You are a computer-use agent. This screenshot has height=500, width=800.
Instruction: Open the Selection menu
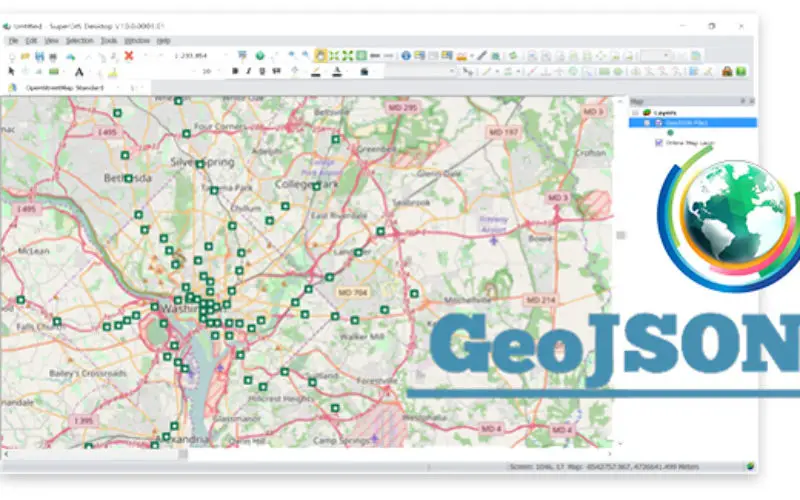[80, 41]
